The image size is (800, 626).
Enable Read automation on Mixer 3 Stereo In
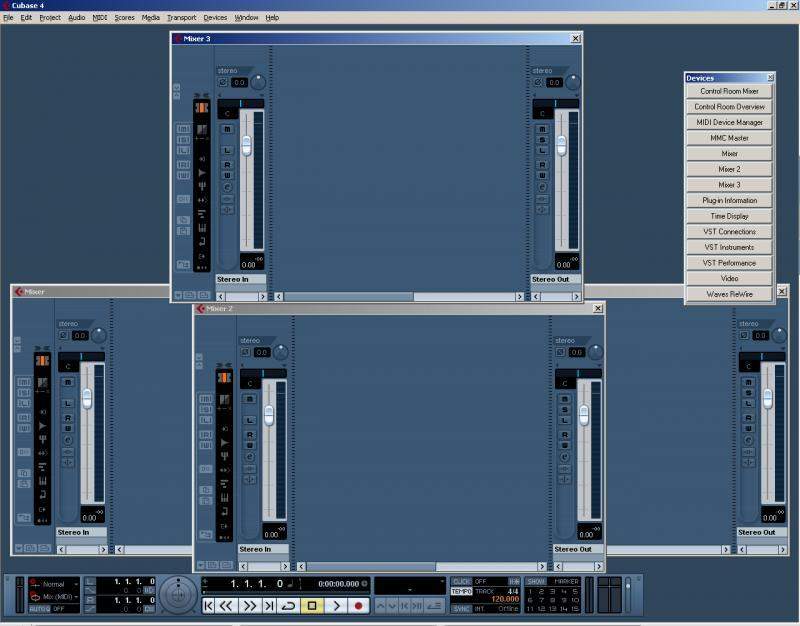(x=228, y=165)
